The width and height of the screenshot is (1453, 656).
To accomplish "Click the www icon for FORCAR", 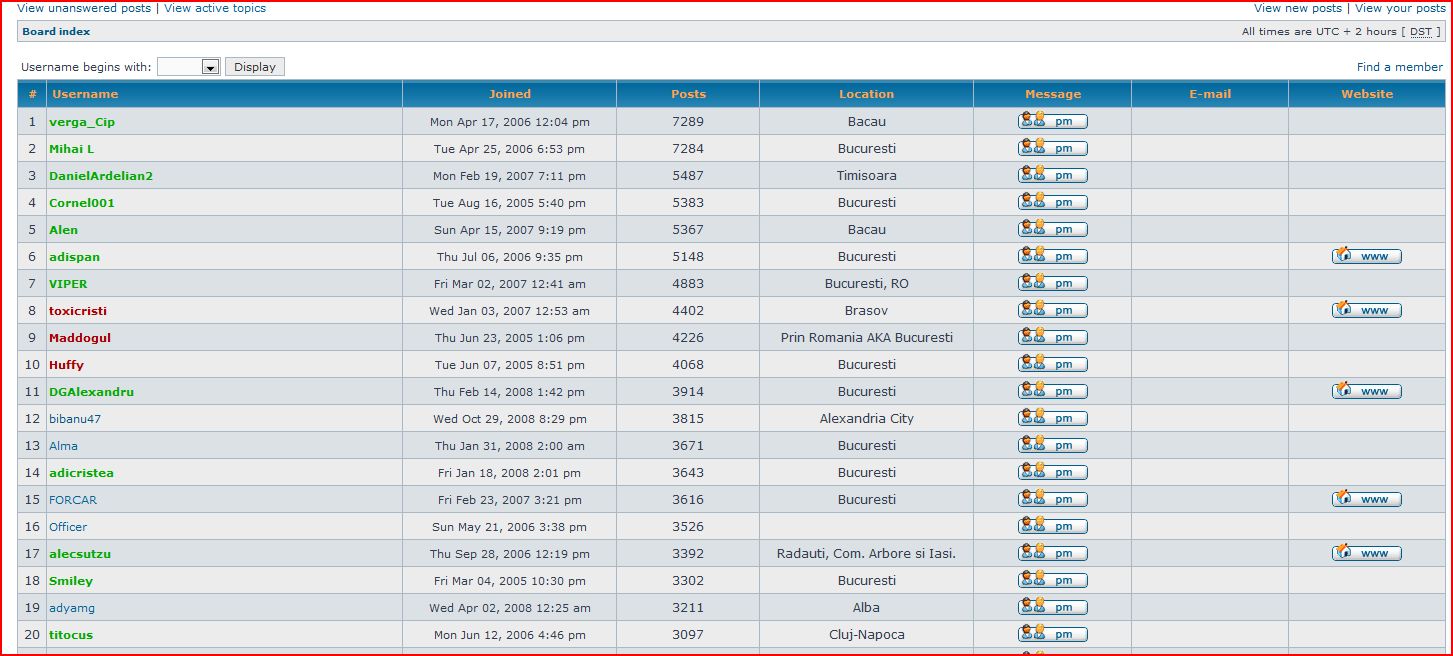I will click(x=1366, y=499).
